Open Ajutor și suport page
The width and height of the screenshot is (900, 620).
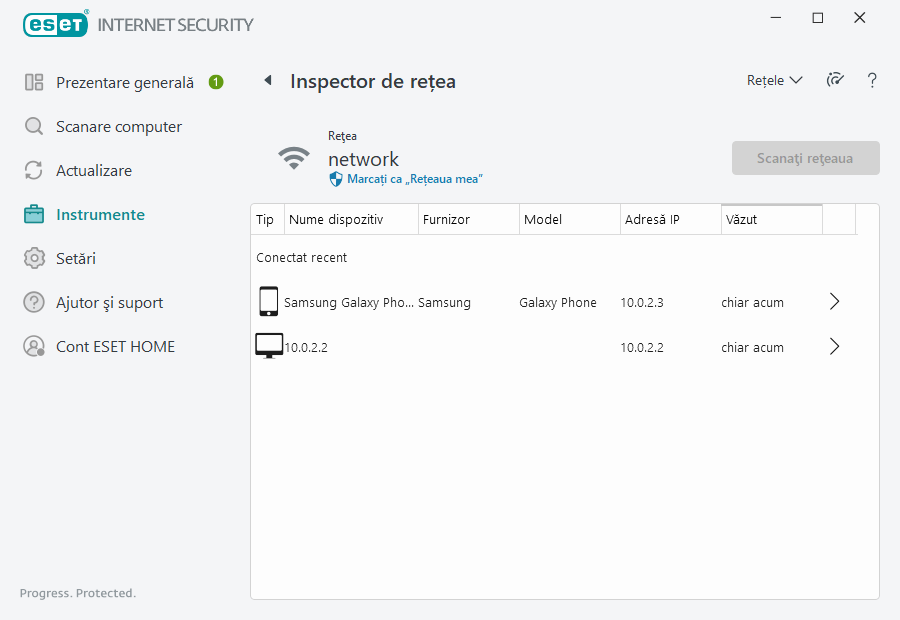[x=109, y=303]
